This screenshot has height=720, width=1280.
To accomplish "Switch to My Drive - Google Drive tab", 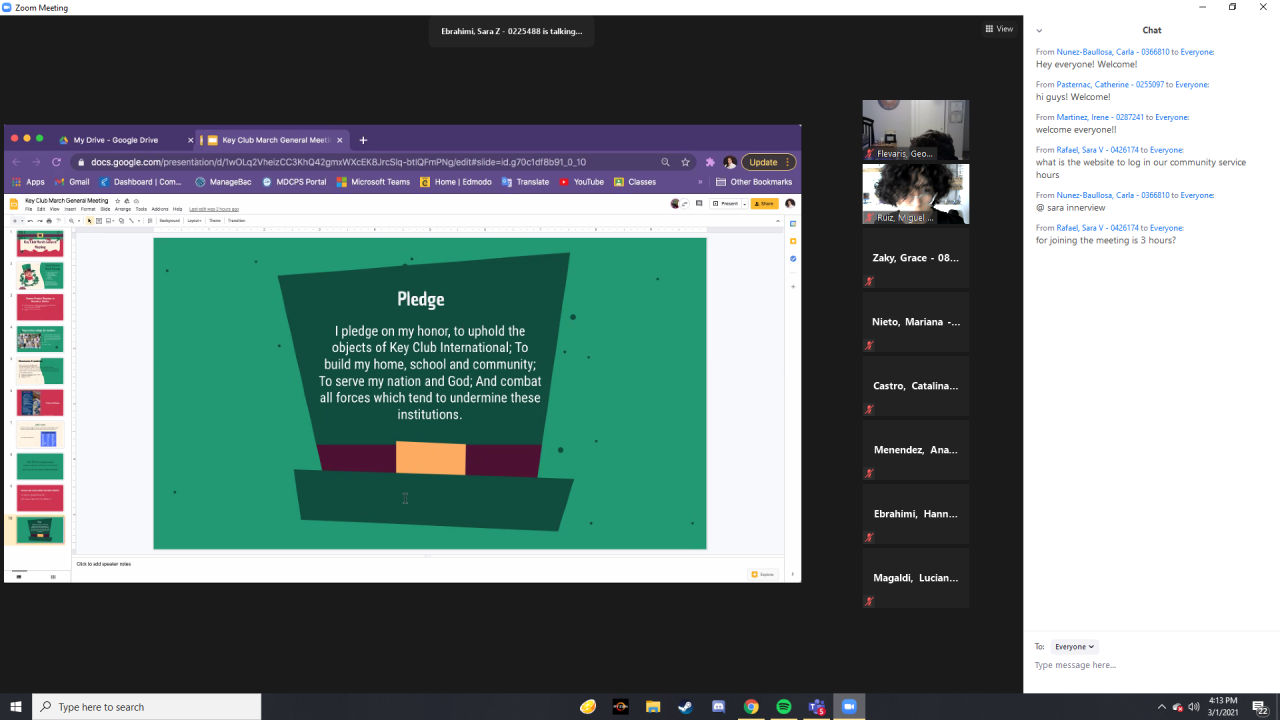I will pos(115,140).
